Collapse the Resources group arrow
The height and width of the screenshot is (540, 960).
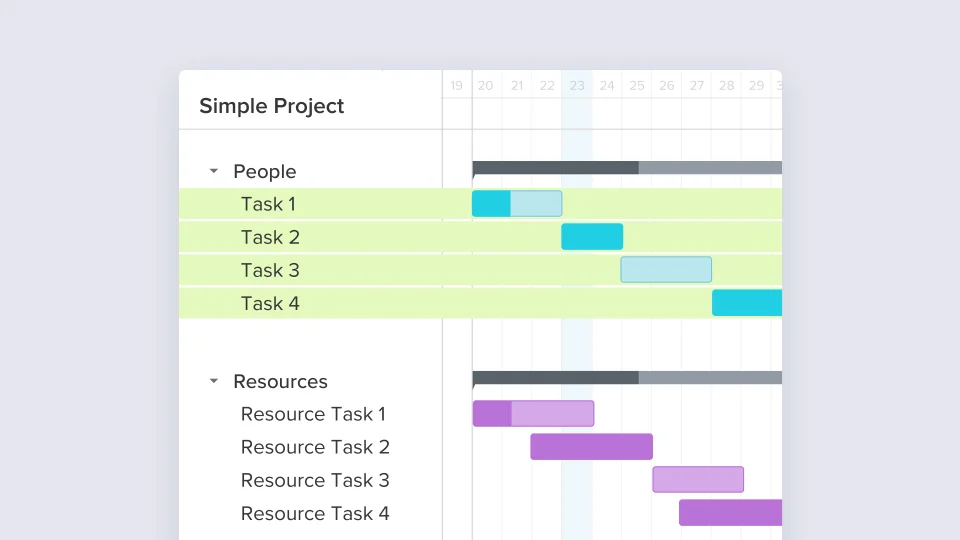pos(213,381)
